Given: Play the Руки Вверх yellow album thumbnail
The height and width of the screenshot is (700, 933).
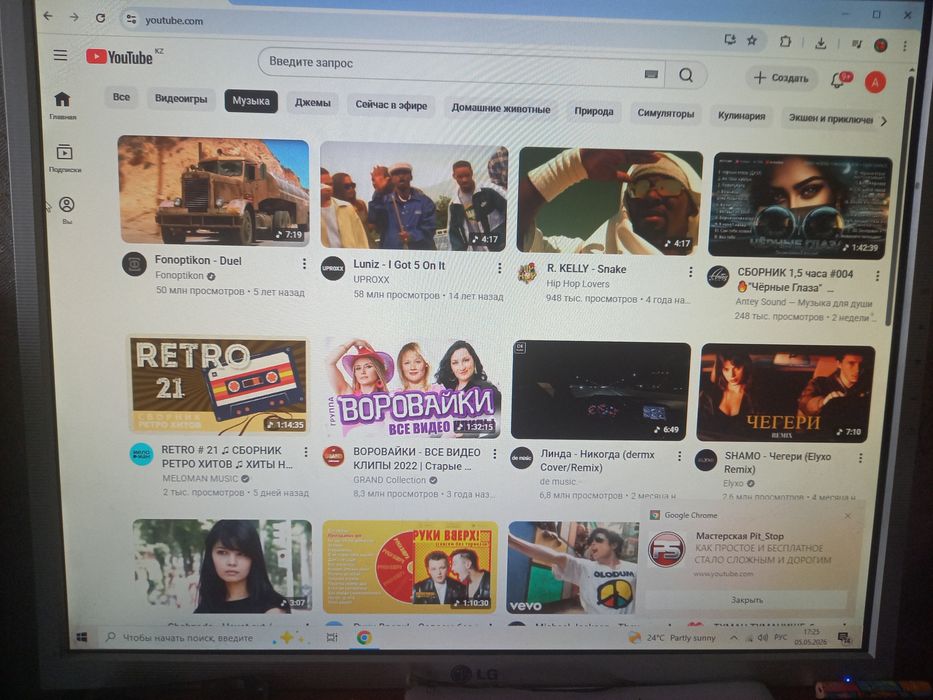Looking at the screenshot, I should 410,567.
